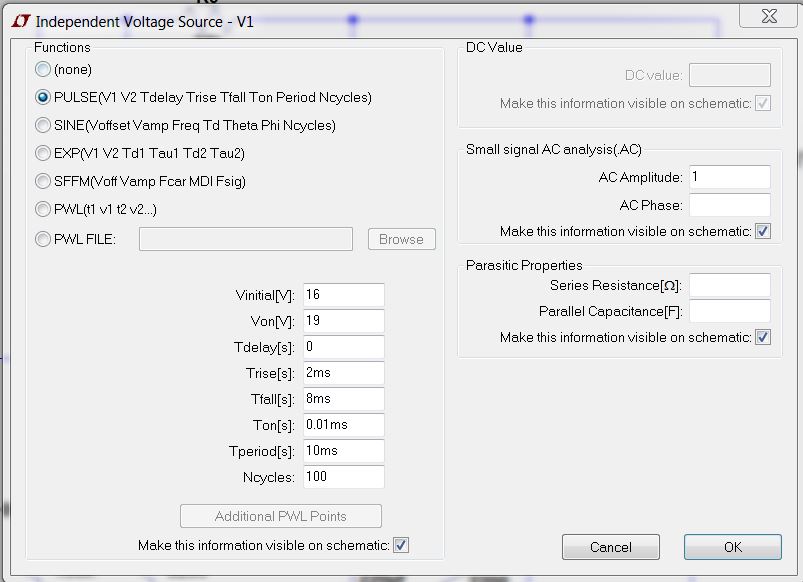The image size is (803, 582).
Task: Click the Ton[s] field with 0.01ms
Action: 344,425
